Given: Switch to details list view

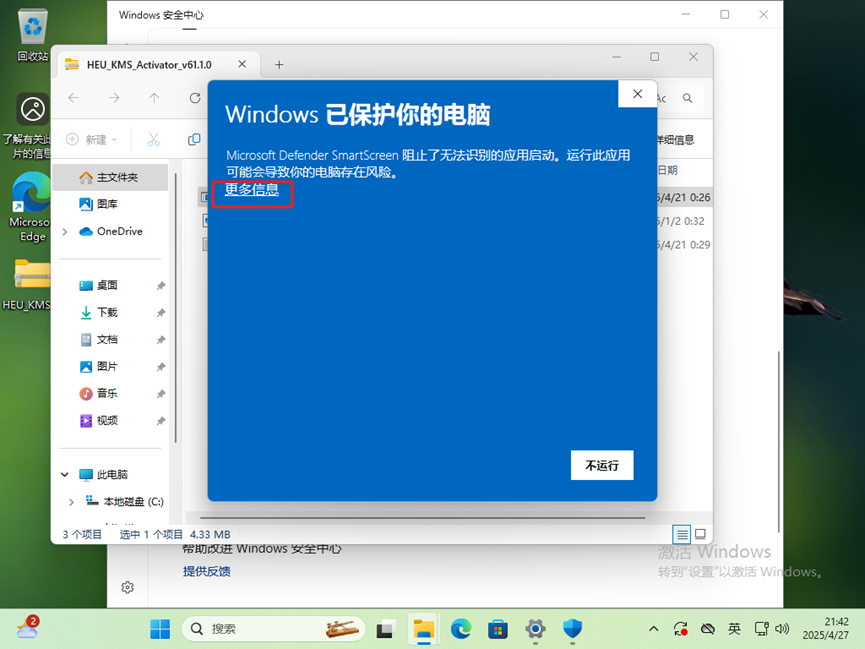Looking at the screenshot, I should [x=682, y=534].
